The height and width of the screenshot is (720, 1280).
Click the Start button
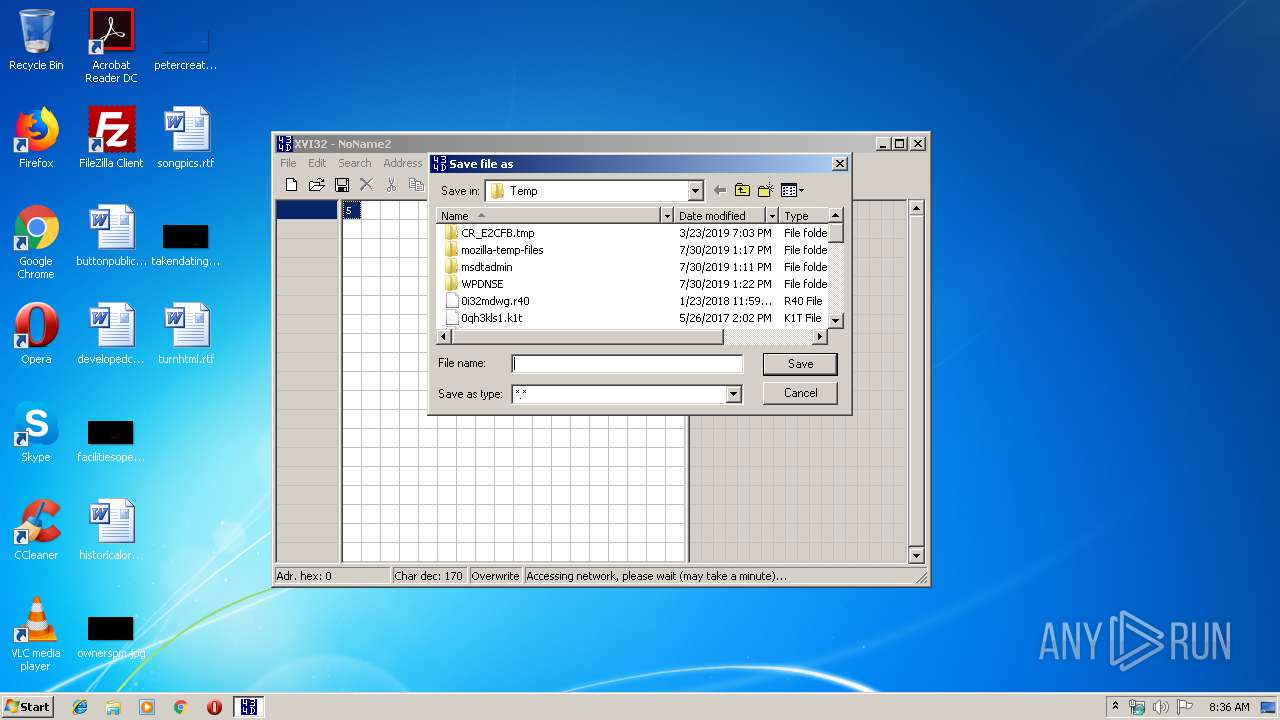pyautogui.click(x=27, y=707)
